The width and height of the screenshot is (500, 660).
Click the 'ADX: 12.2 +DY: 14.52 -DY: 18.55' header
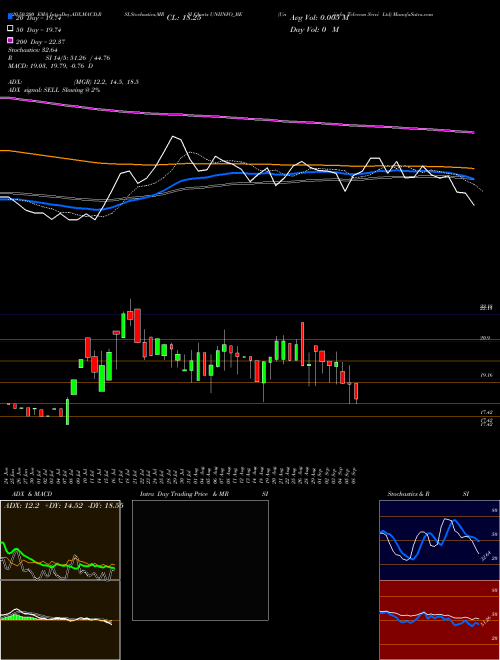(63, 506)
